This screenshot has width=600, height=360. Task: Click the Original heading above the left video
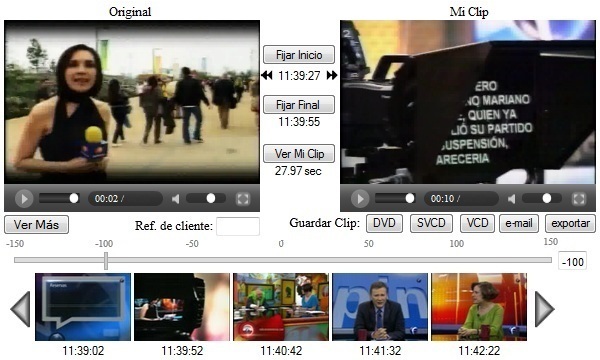point(130,11)
